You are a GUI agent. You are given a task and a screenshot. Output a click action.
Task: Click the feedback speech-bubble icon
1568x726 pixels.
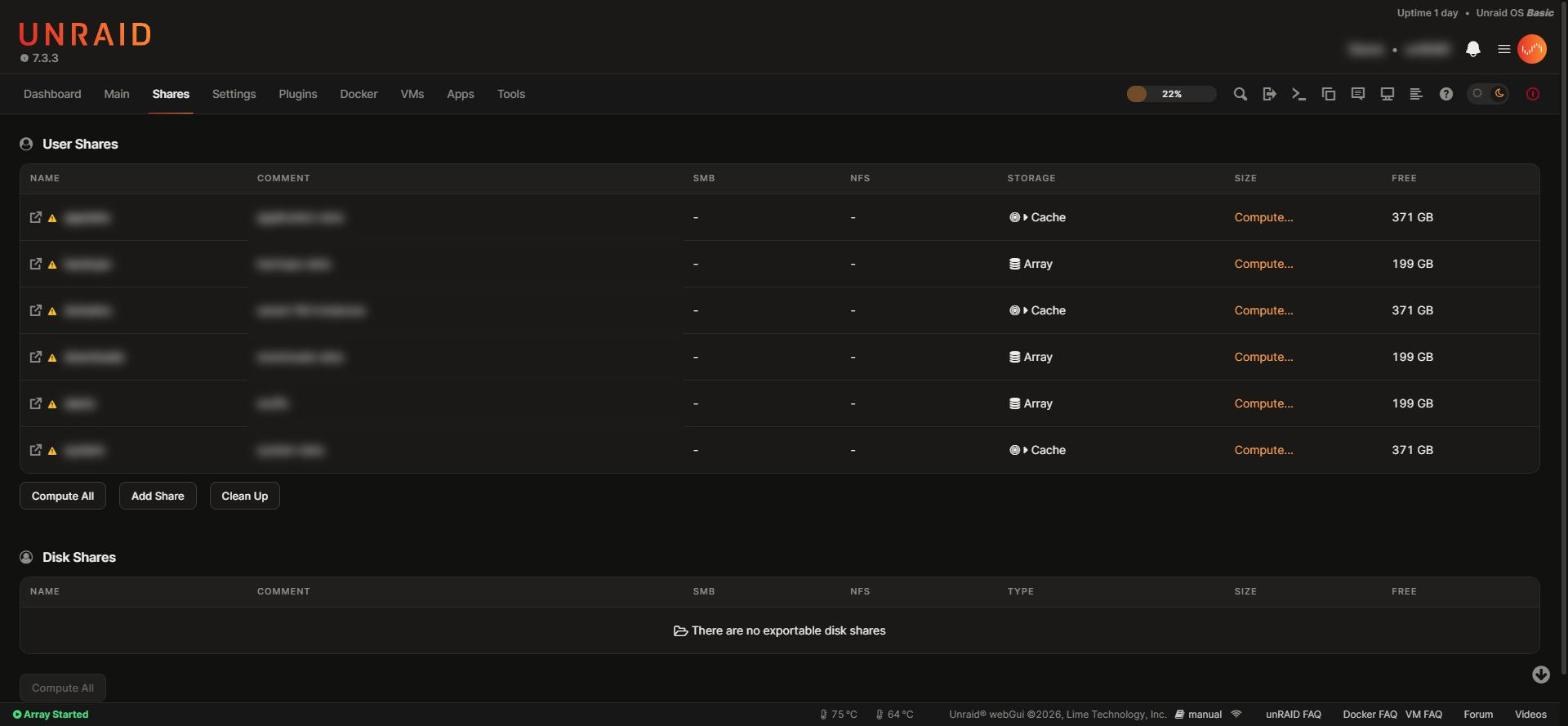tap(1358, 94)
